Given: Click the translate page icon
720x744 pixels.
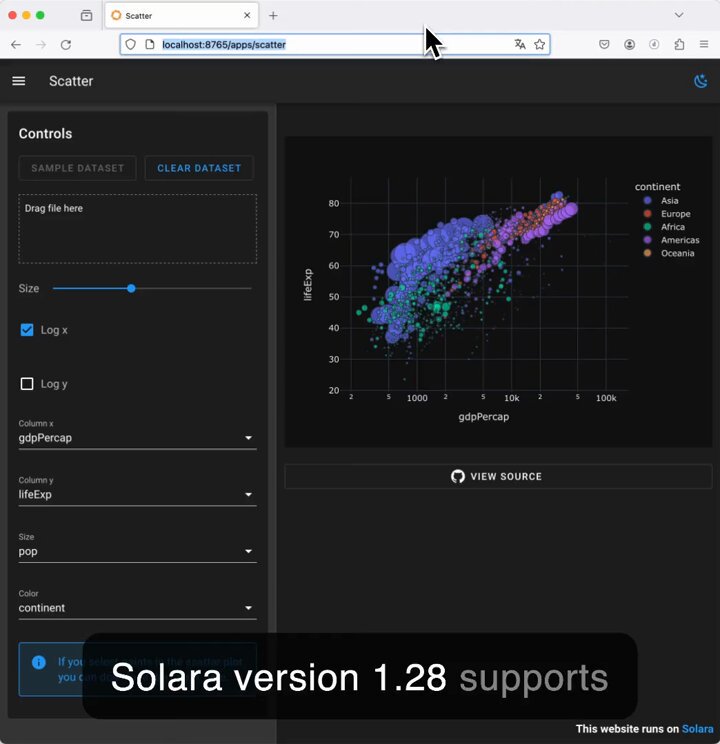Looking at the screenshot, I should [x=520, y=44].
